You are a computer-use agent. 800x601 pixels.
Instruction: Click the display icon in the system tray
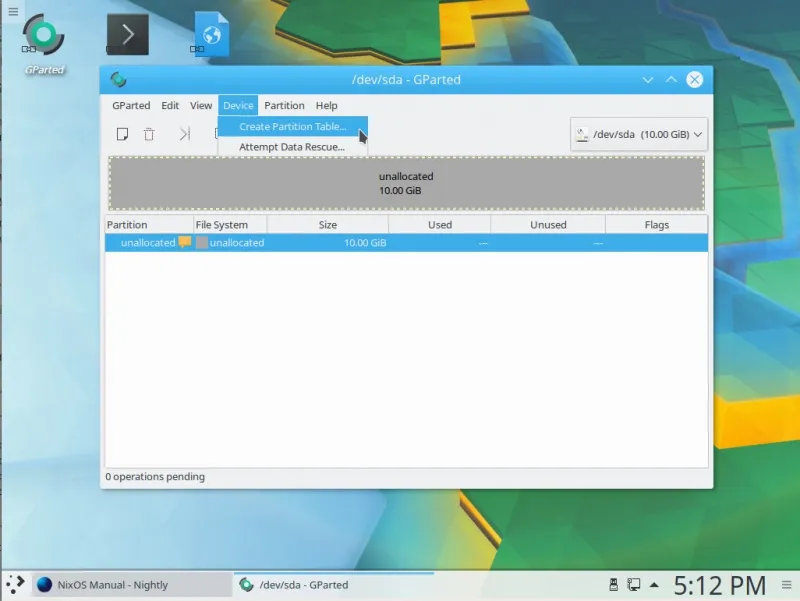pyautogui.click(x=632, y=584)
